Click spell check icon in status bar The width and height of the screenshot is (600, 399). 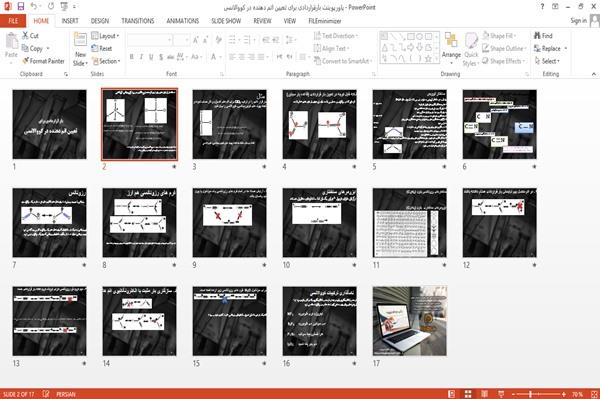pos(46,394)
